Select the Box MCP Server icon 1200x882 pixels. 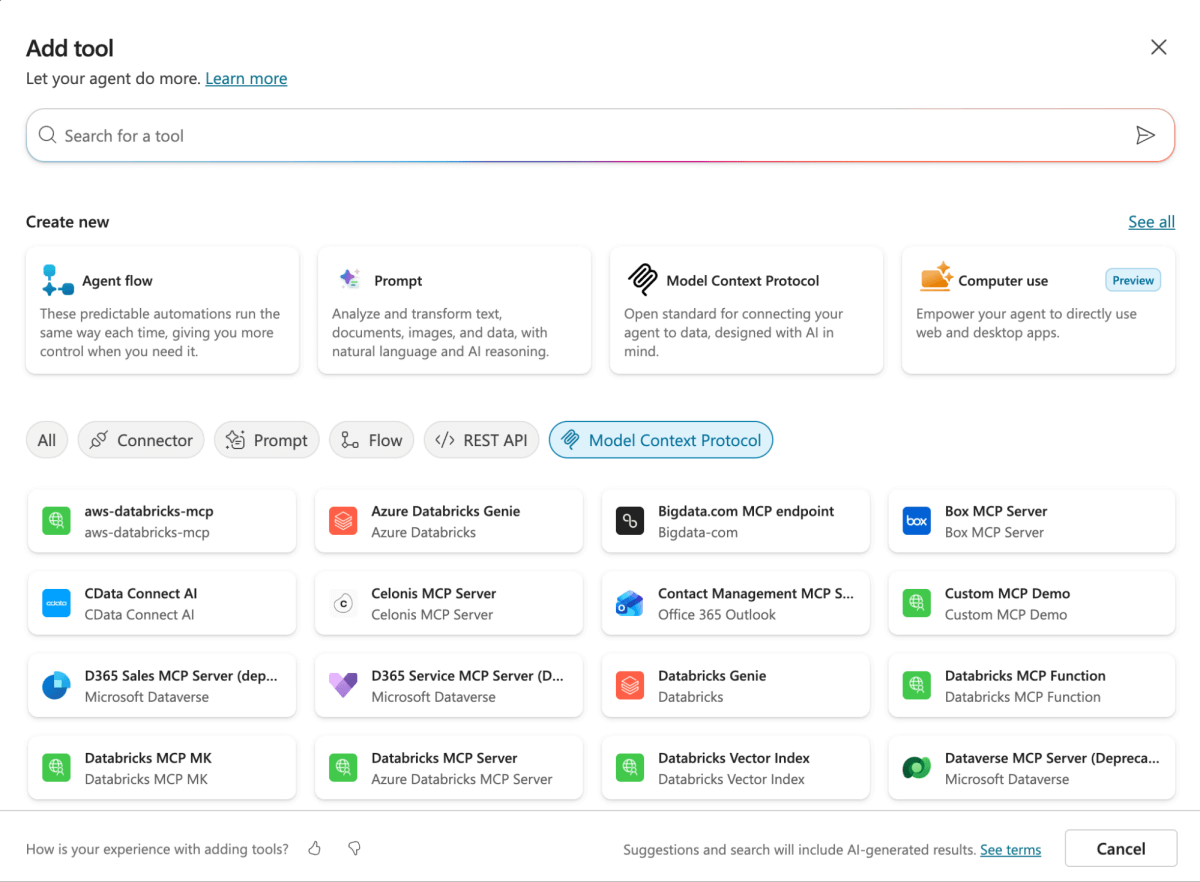(x=916, y=520)
